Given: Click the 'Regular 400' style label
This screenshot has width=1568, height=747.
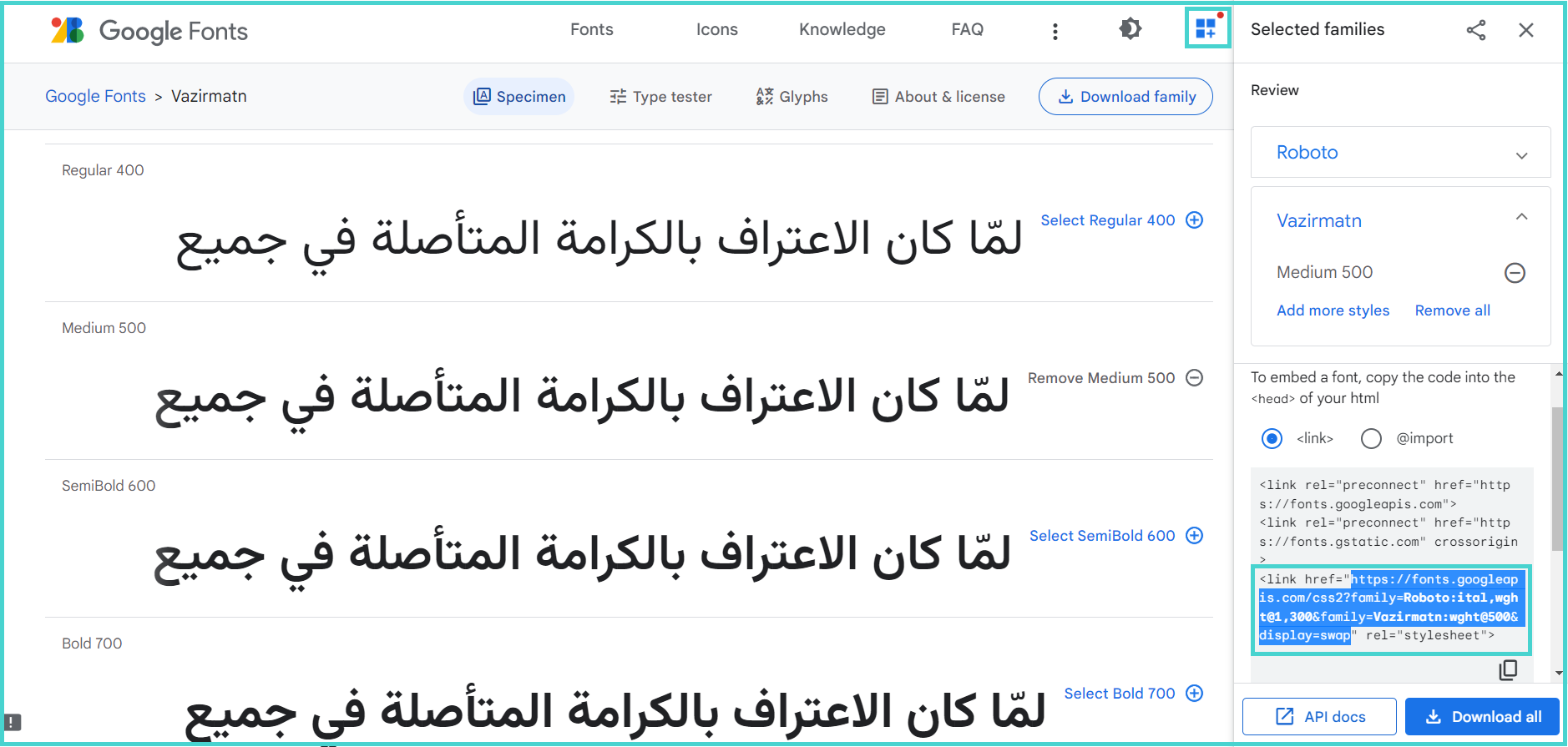Looking at the screenshot, I should tap(103, 170).
